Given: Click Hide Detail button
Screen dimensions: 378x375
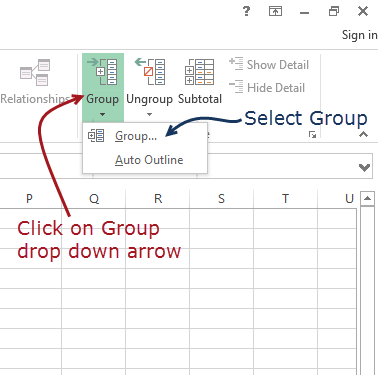Looking at the screenshot, I should pos(267,88).
